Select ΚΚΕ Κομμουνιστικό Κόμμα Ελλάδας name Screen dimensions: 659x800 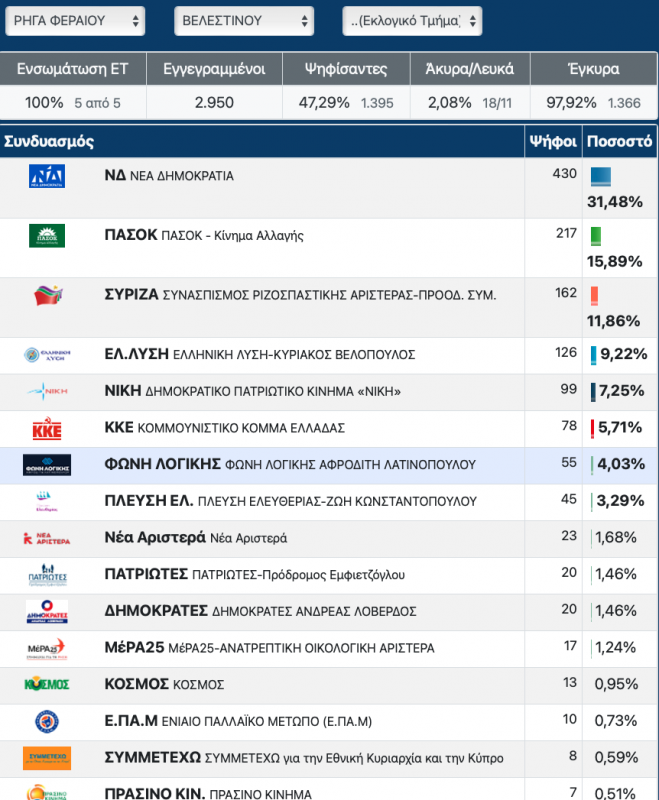point(224,428)
